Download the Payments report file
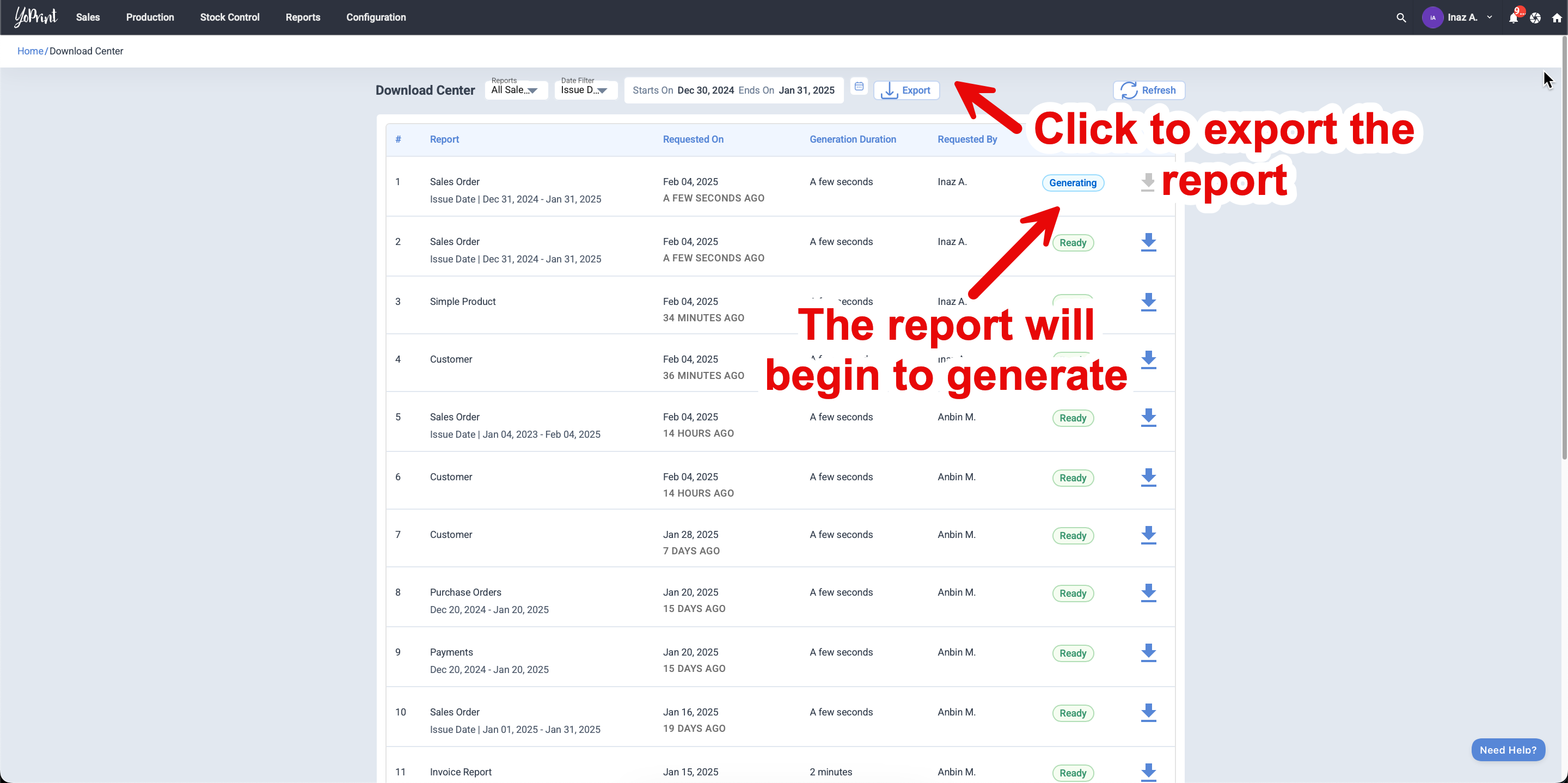Screen dimensions: 1568x783 click(1148, 653)
